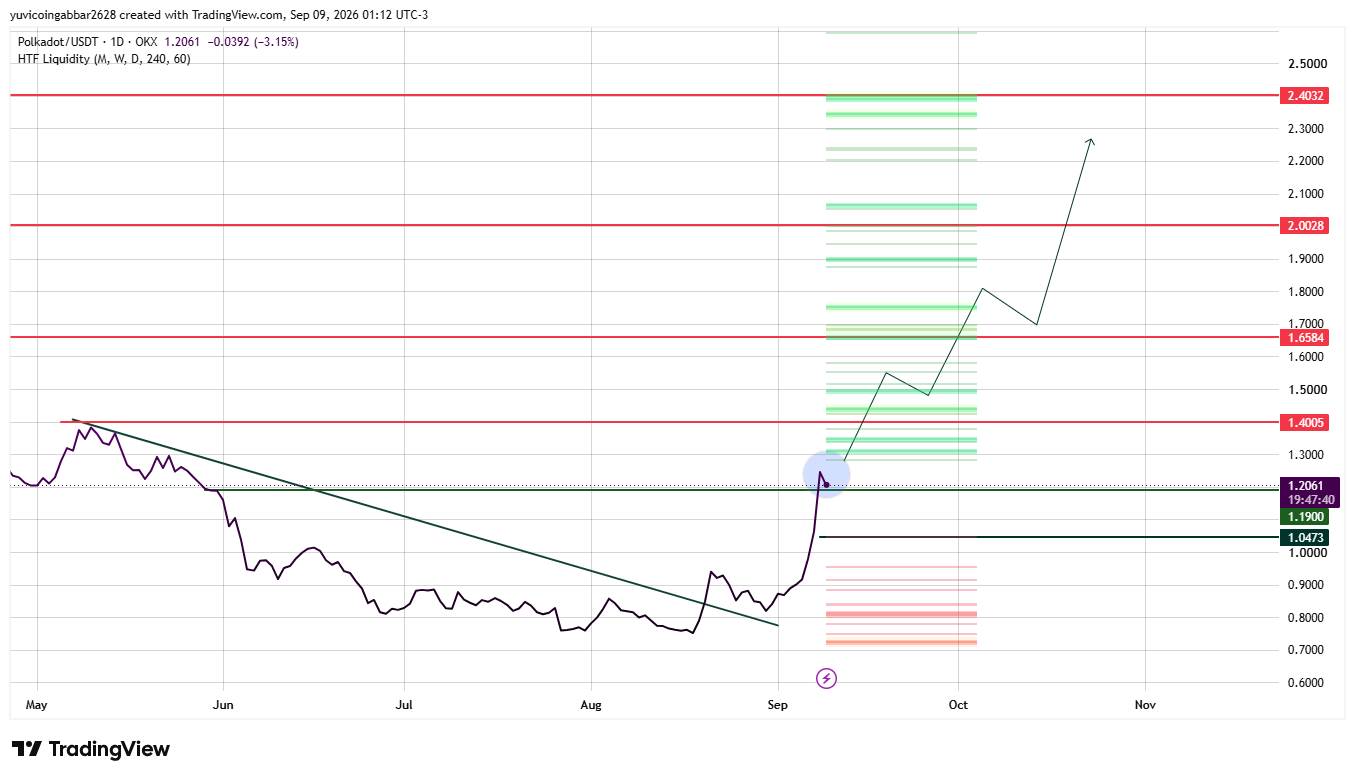Open the HTF Liquidity indicator legend

[104, 59]
